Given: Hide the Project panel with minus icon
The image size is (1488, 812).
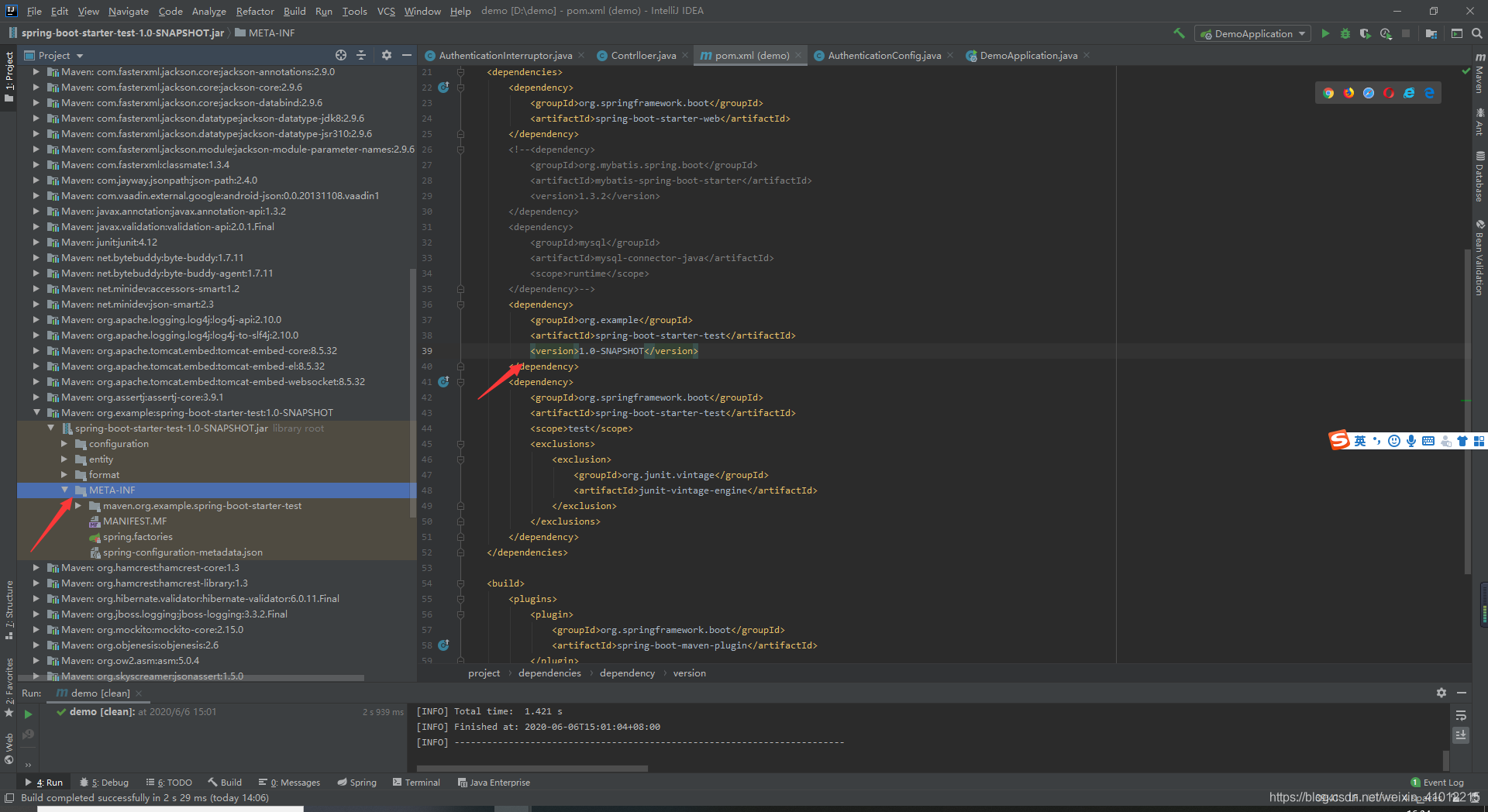Looking at the screenshot, I should click(x=407, y=55).
